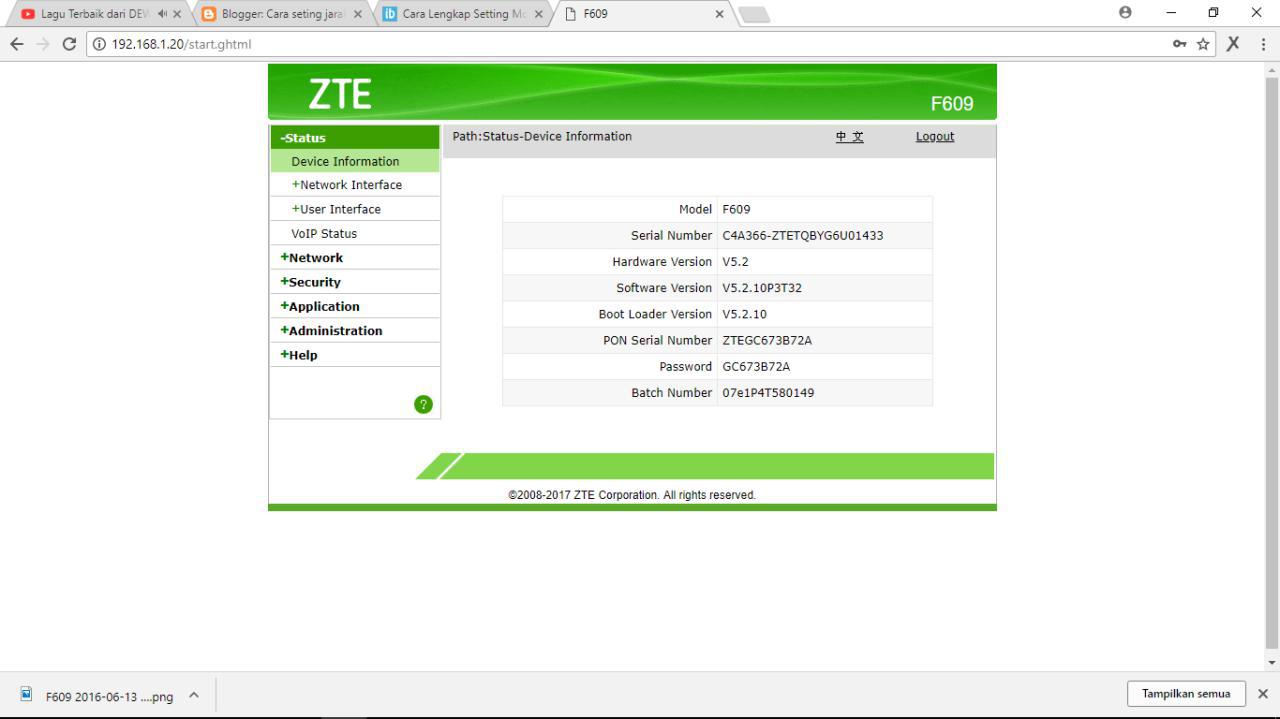Click the Logout link
The image size is (1280, 719).
934,136
